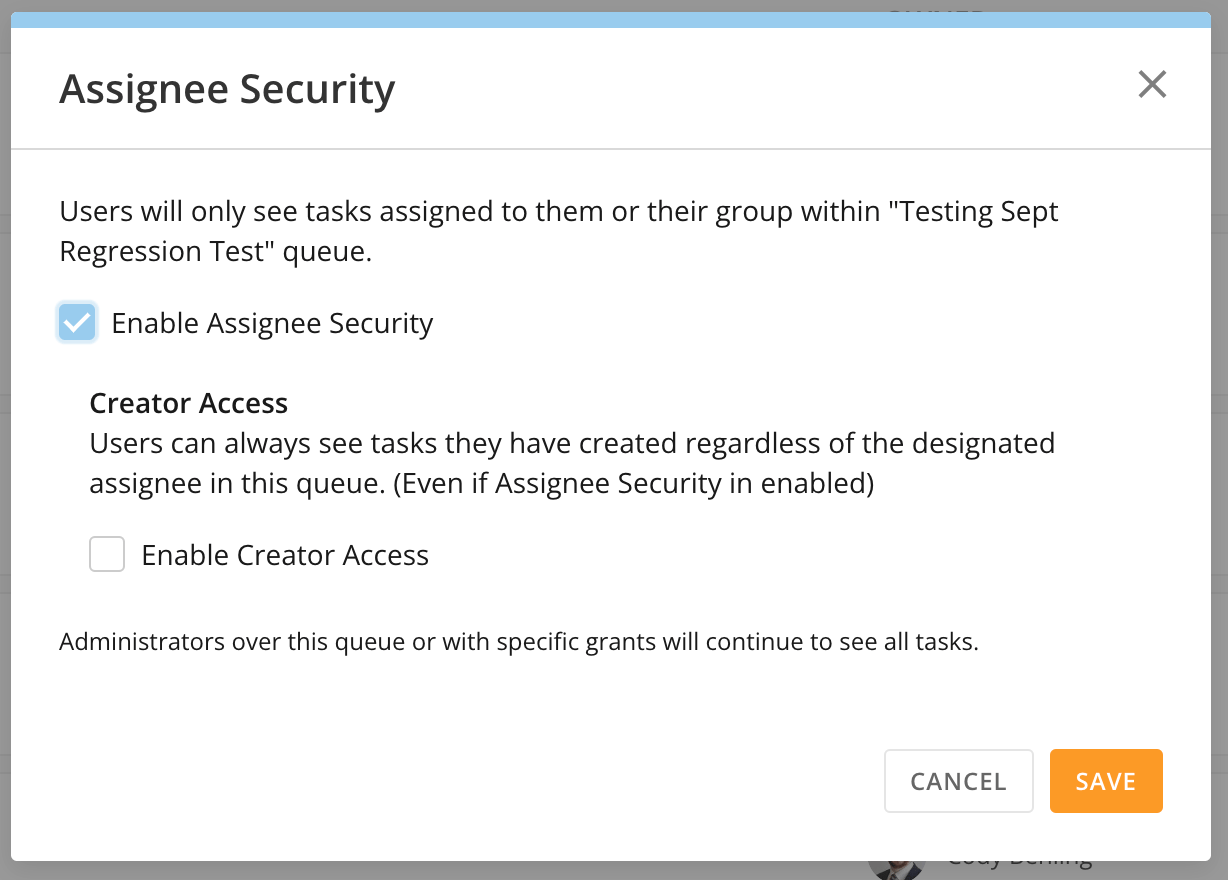
Task: Save the assignee security settings
Action: 1106,781
